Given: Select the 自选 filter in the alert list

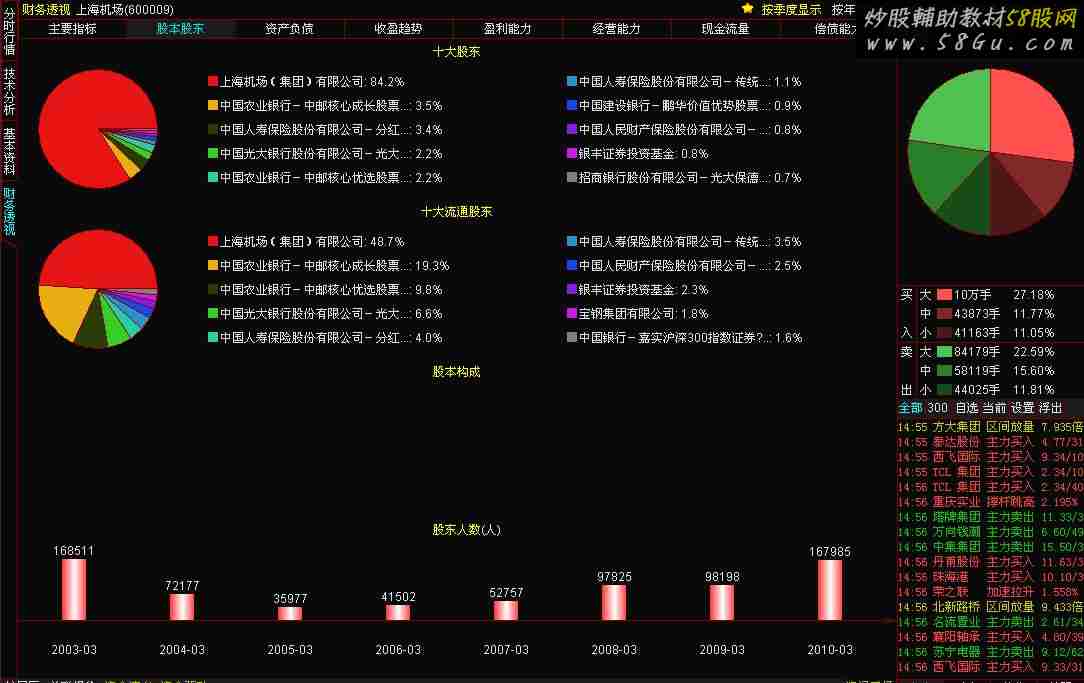Looking at the screenshot, I should (967, 408).
